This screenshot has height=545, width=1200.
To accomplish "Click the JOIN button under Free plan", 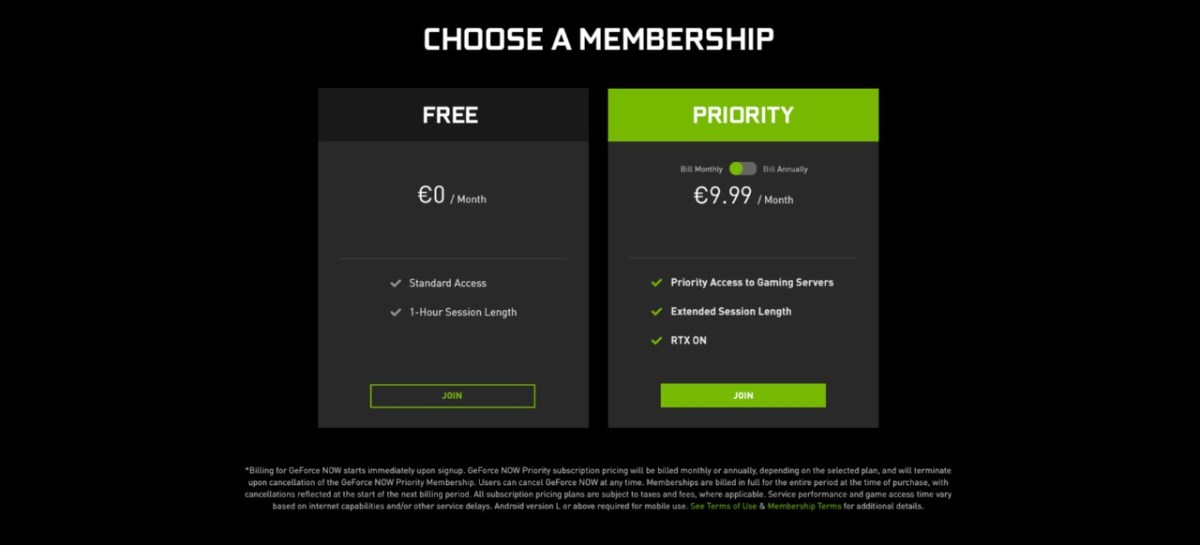I will click(452, 396).
